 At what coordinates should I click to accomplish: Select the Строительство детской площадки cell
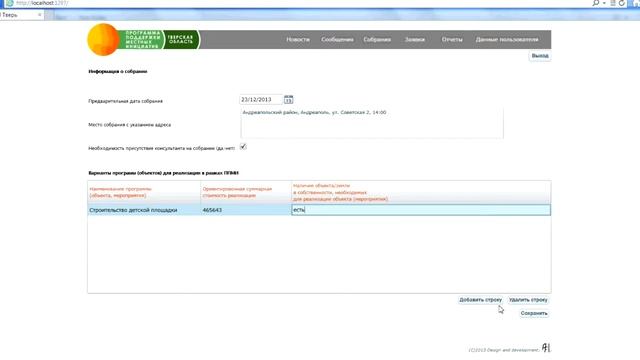click(x=144, y=210)
